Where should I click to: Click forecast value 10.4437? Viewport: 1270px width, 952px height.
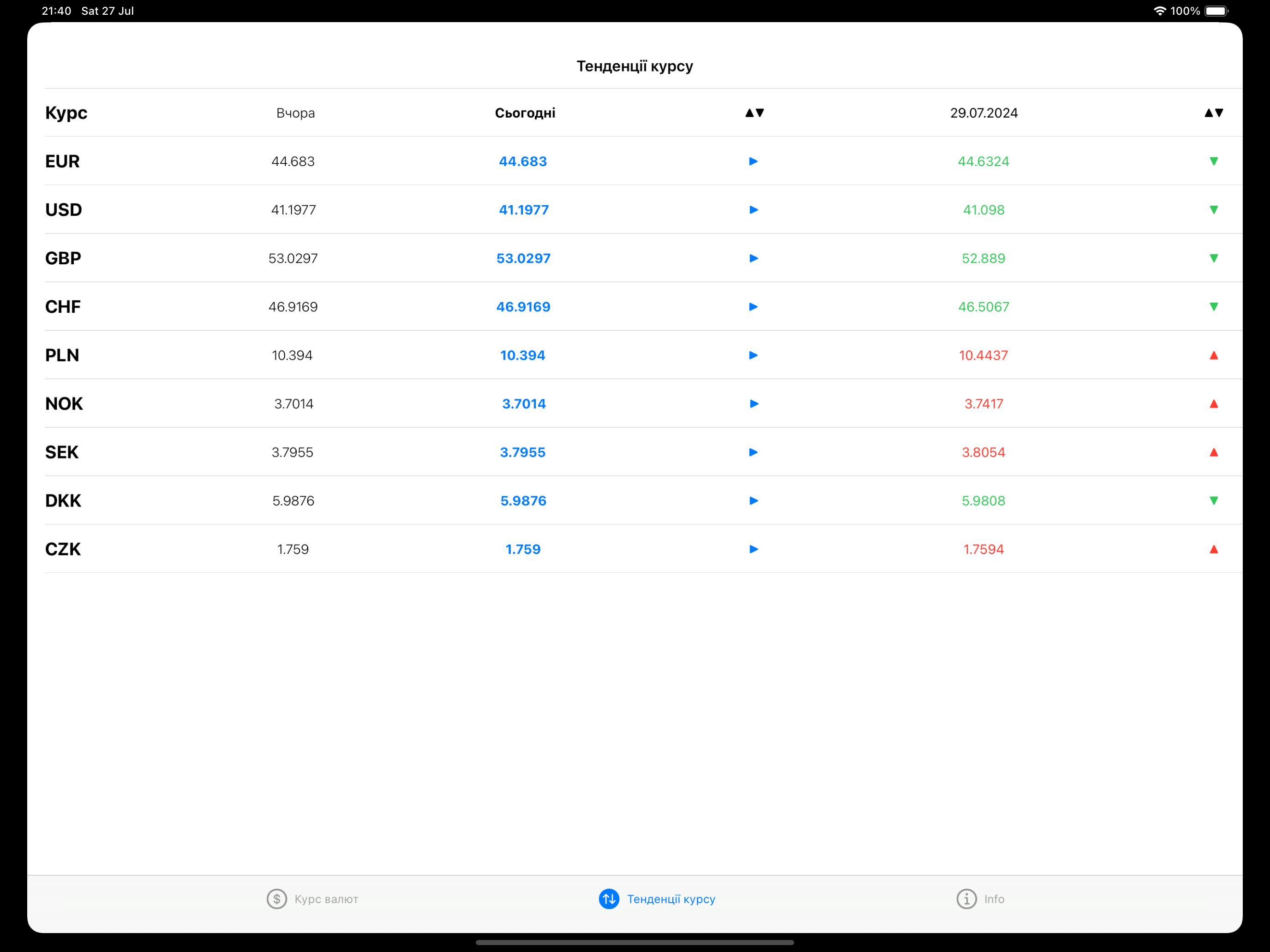[x=983, y=355]
